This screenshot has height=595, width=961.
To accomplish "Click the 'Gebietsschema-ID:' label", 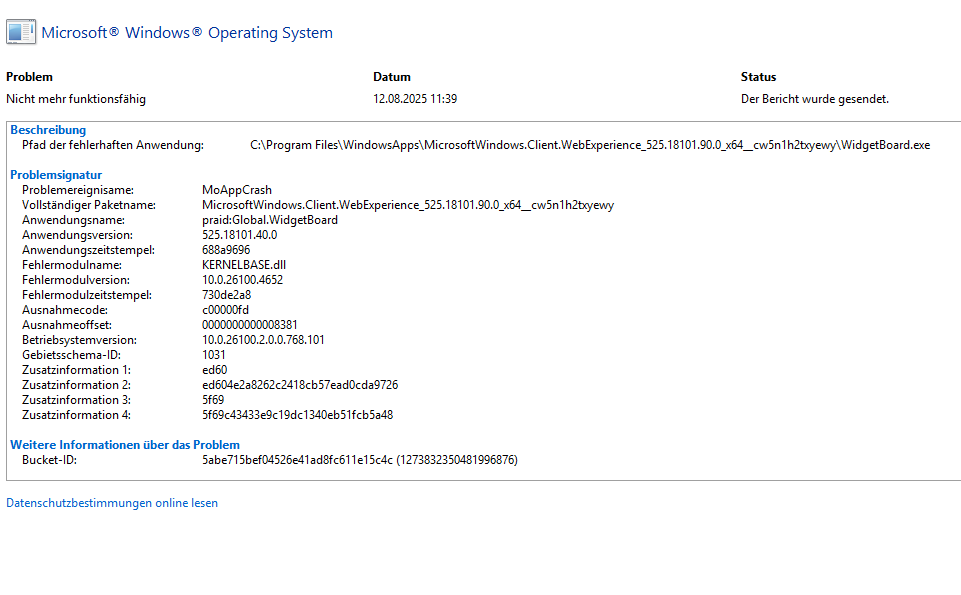I will coord(71,355).
